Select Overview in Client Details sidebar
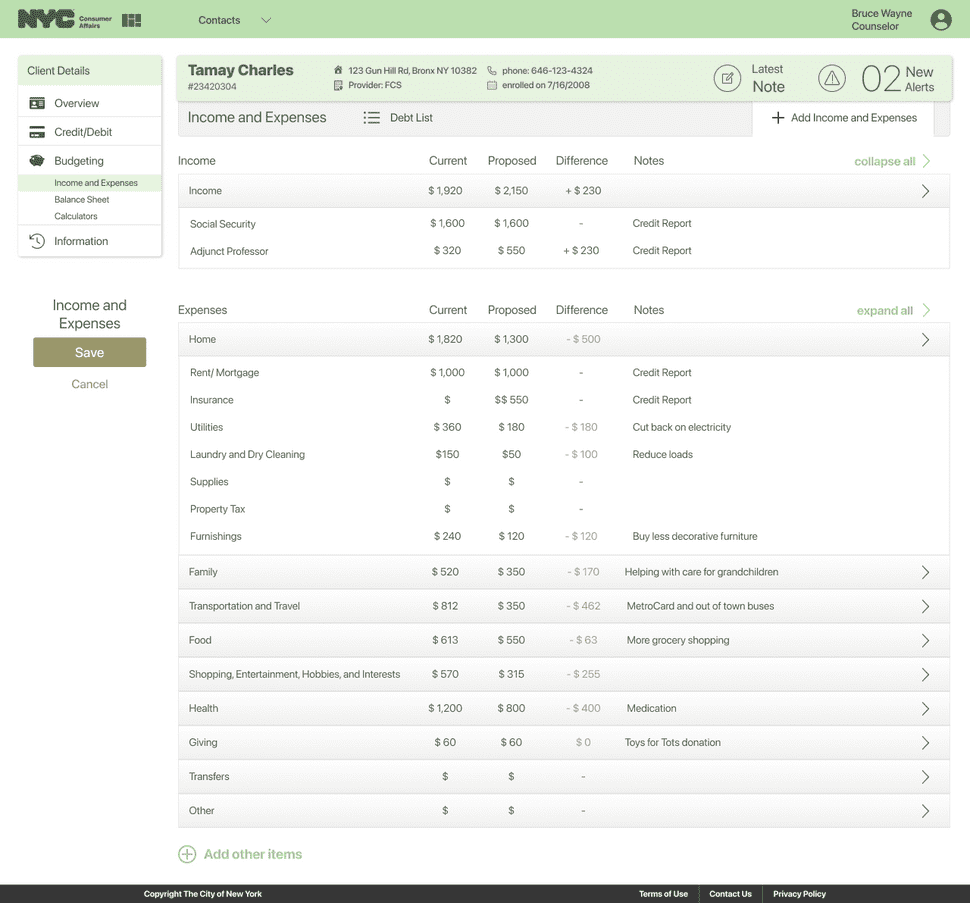Screen dimensions: 970x903 (90, 103)
